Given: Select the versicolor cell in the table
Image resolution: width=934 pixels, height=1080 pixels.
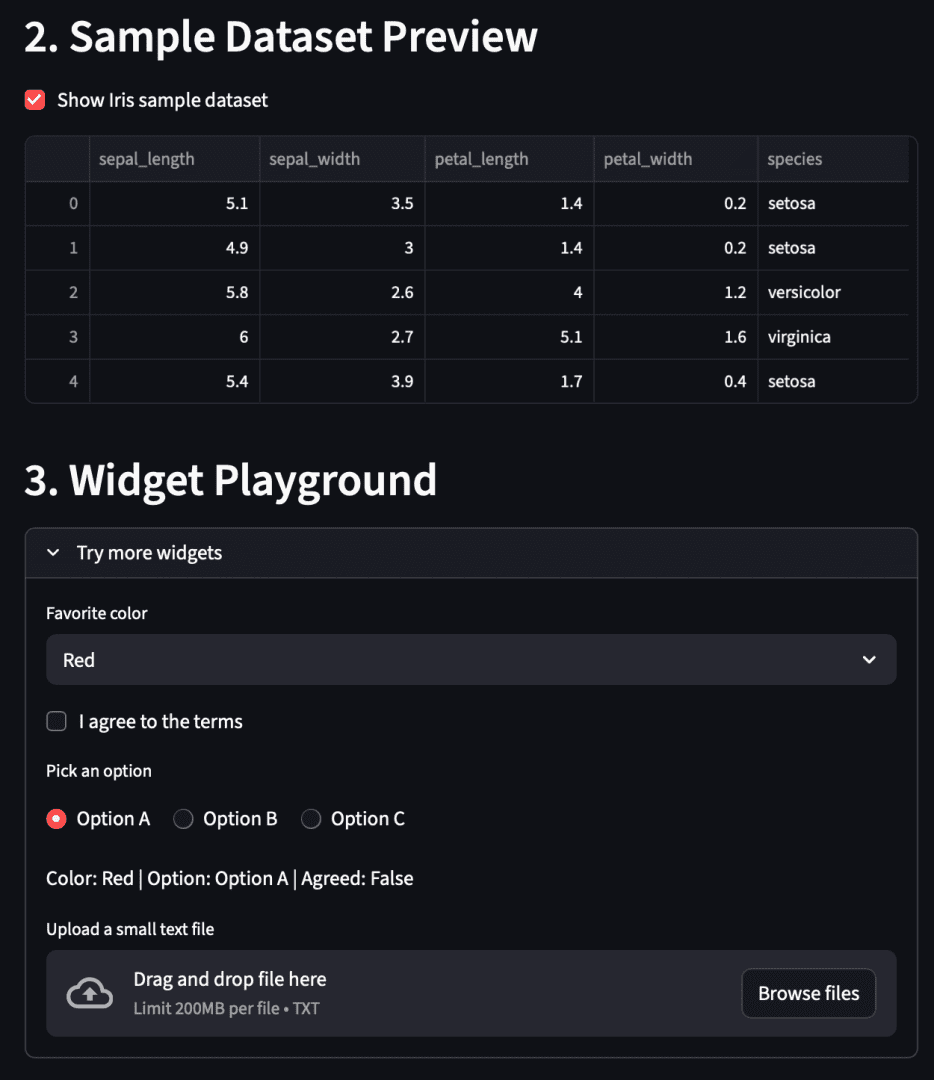Looking at the screenshot, I should 804,293.
